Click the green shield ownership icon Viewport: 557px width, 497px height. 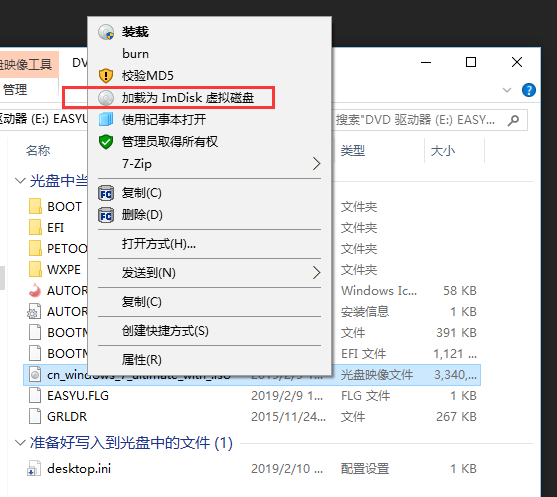click(x=106, y=142)
